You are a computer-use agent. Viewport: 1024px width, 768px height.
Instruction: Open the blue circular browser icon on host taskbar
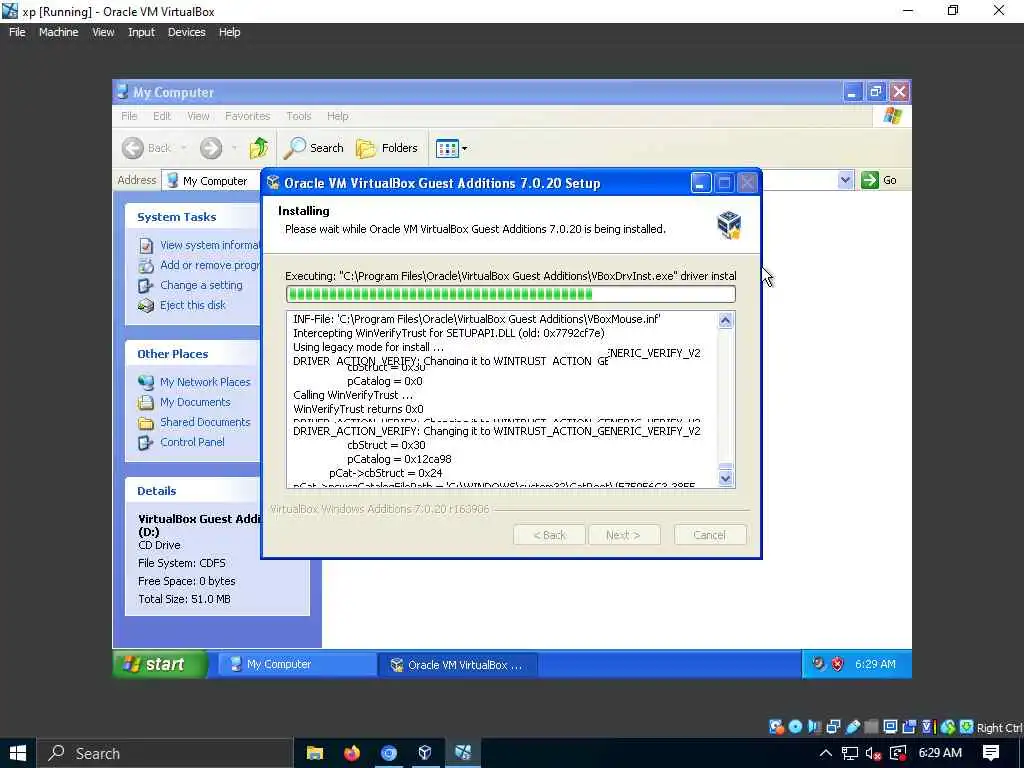pos(389,753)
